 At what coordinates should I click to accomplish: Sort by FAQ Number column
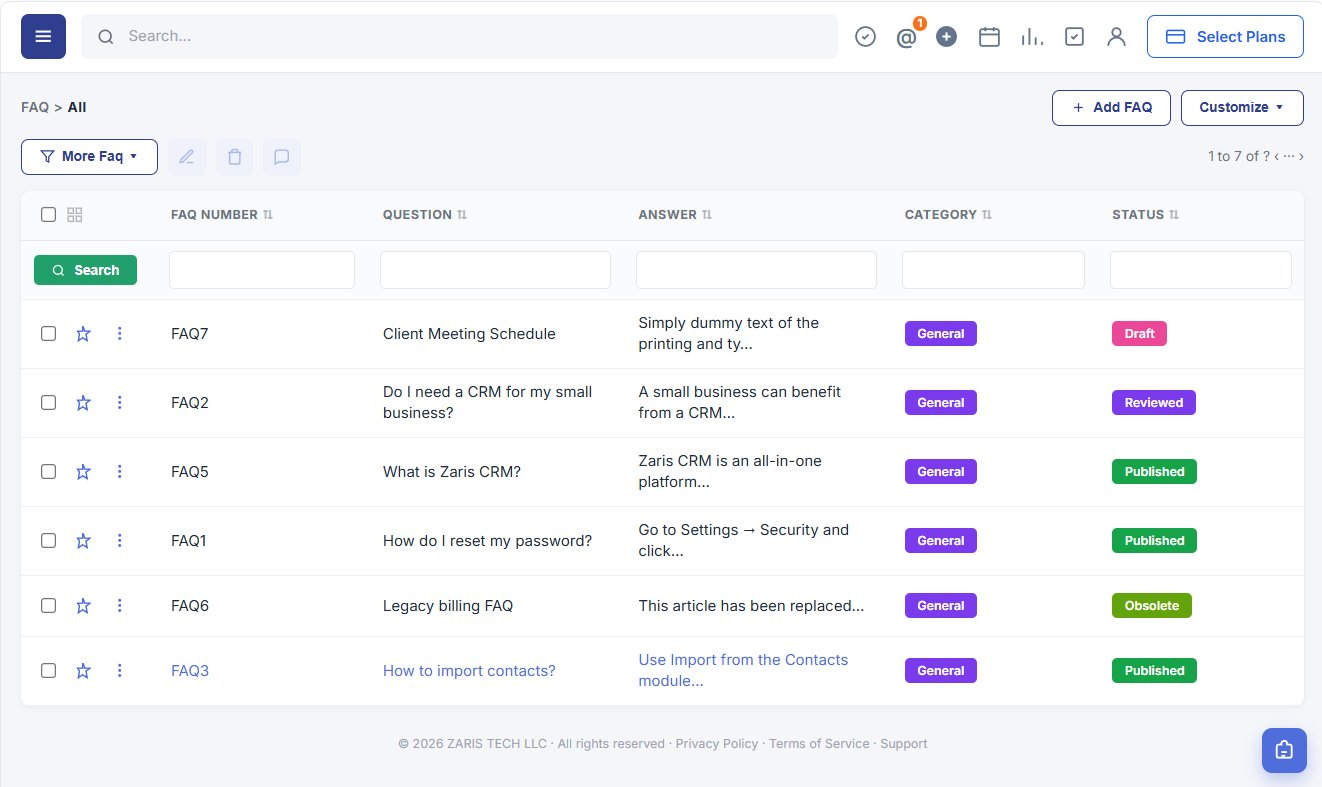coord(222,215)
